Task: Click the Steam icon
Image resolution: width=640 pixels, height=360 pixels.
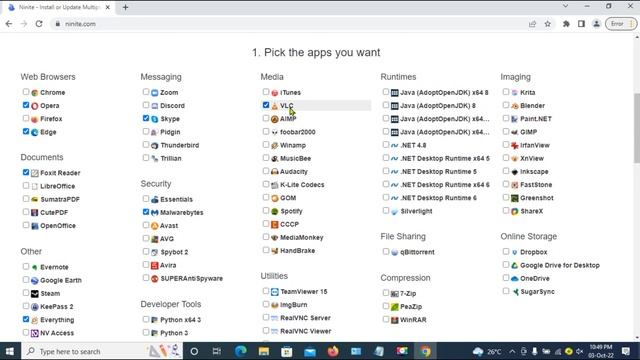Action: 35,294
